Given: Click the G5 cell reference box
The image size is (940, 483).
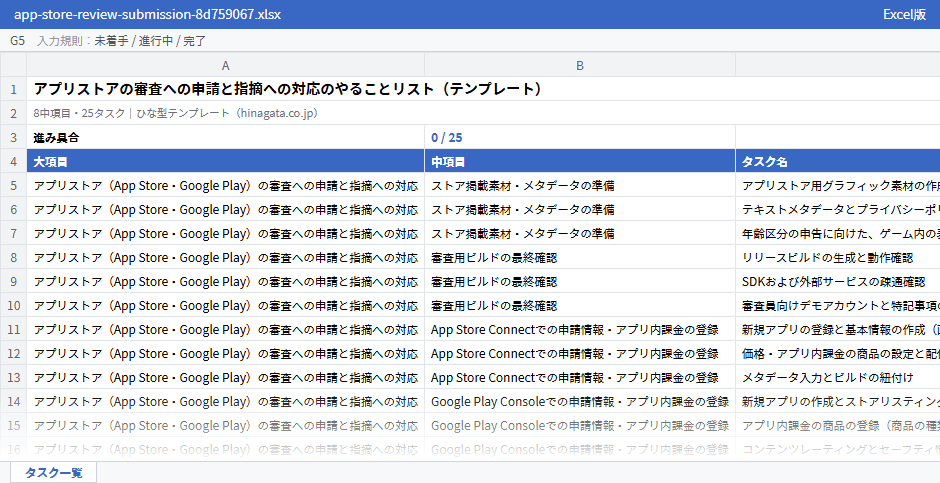Looking at the screenshot, I should (17, 41).
